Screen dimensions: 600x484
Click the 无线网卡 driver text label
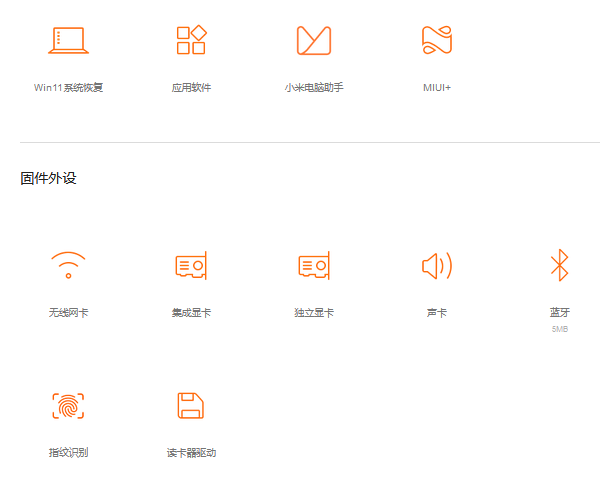[x=68, y=313]
